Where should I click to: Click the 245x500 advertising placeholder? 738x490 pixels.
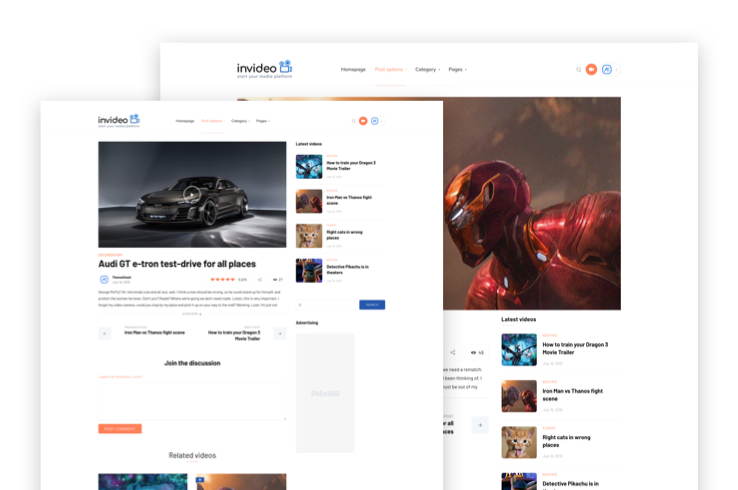tap(325, 393)
